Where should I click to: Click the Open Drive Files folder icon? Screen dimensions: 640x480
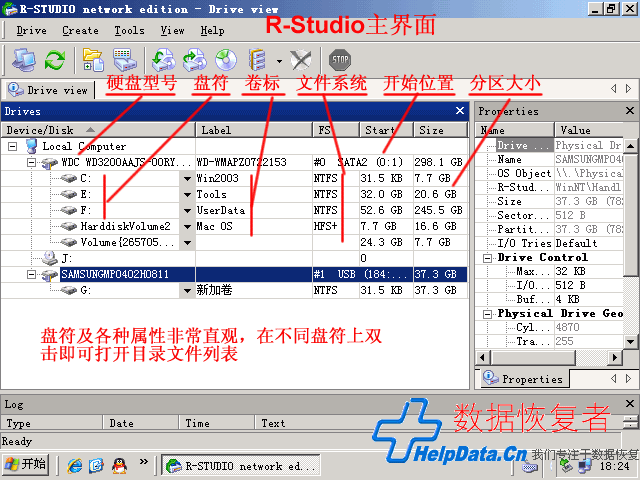point(93,60)
